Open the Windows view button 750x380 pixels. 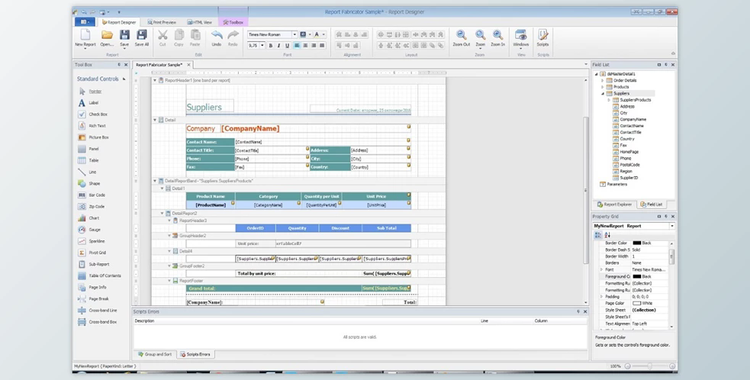click(521, 38)
